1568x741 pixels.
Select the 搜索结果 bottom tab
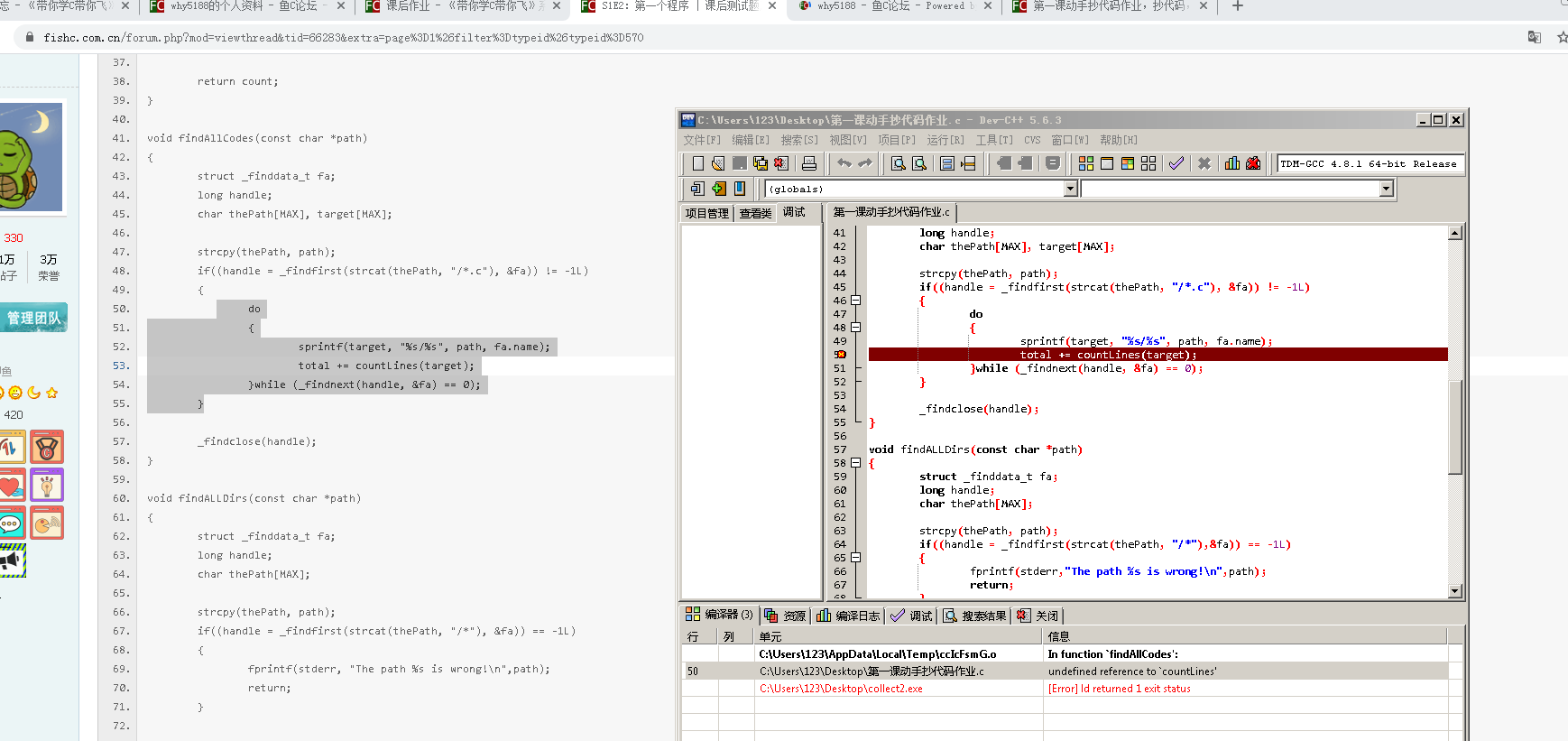tap(974, 616)
